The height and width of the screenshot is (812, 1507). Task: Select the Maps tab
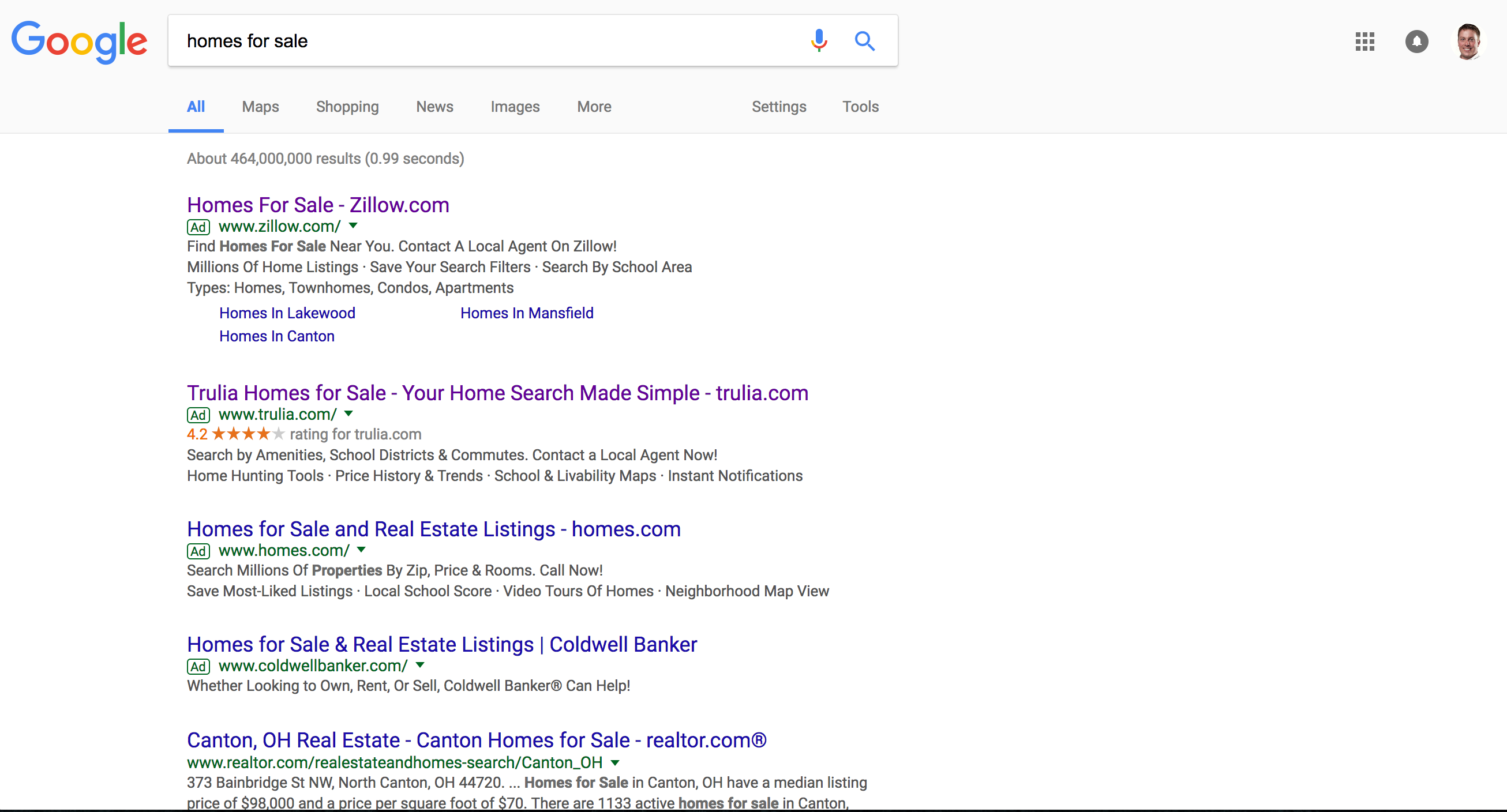point(260,106)
